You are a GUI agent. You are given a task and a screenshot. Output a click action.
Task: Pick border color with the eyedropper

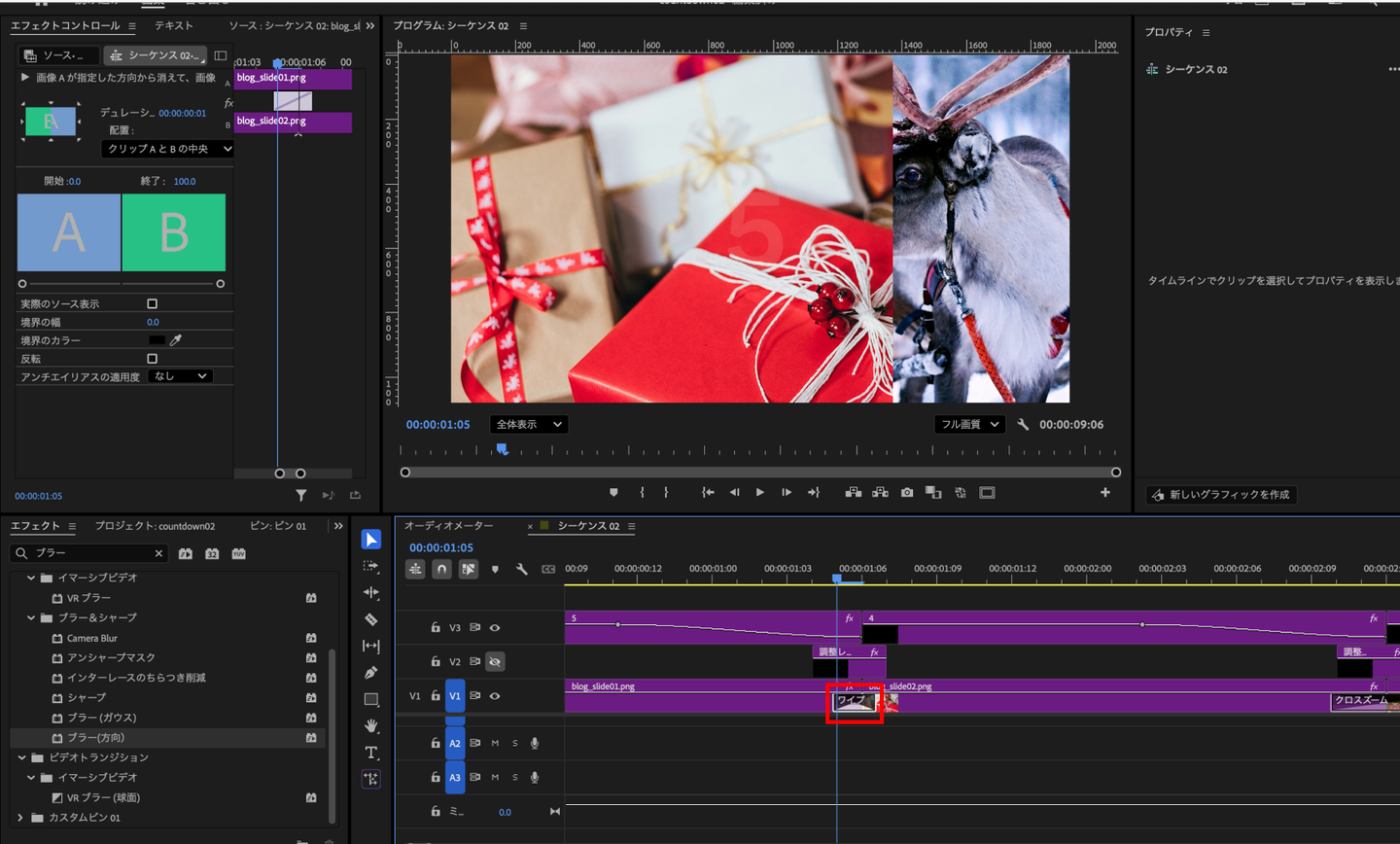tap(176, 340)
